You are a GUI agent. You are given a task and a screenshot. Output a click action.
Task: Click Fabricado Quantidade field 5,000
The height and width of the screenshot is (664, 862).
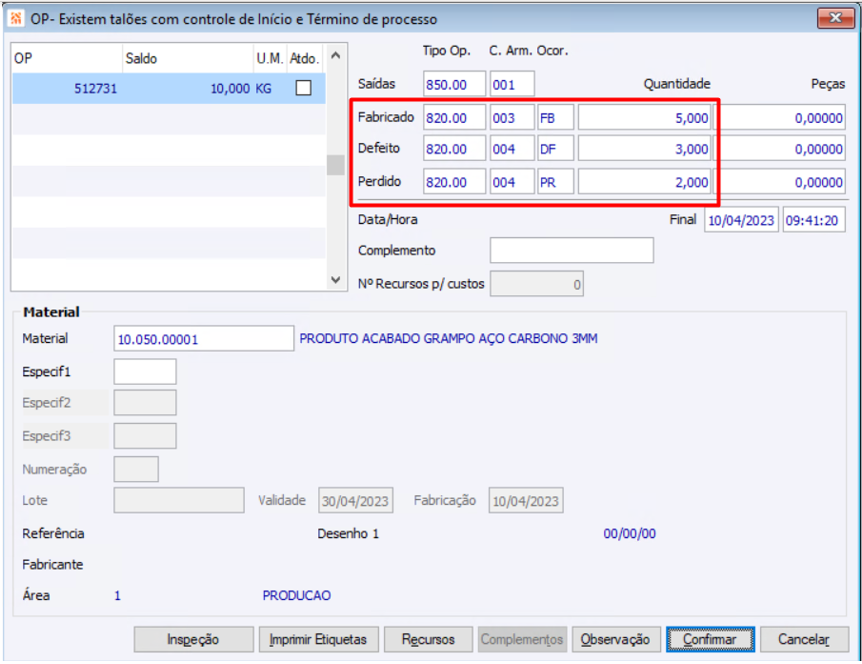point(644,118)
